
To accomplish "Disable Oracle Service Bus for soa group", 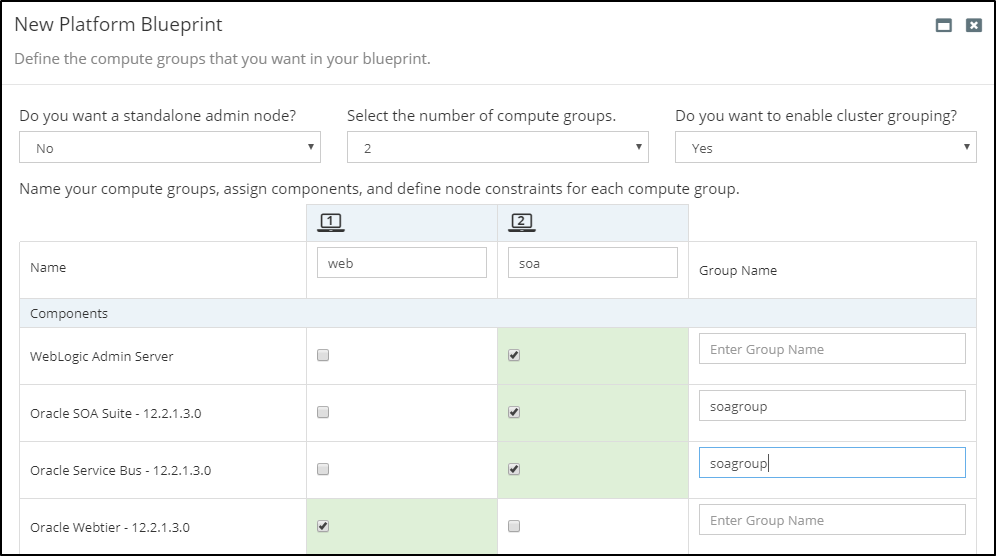I will [x=514, y=469].
